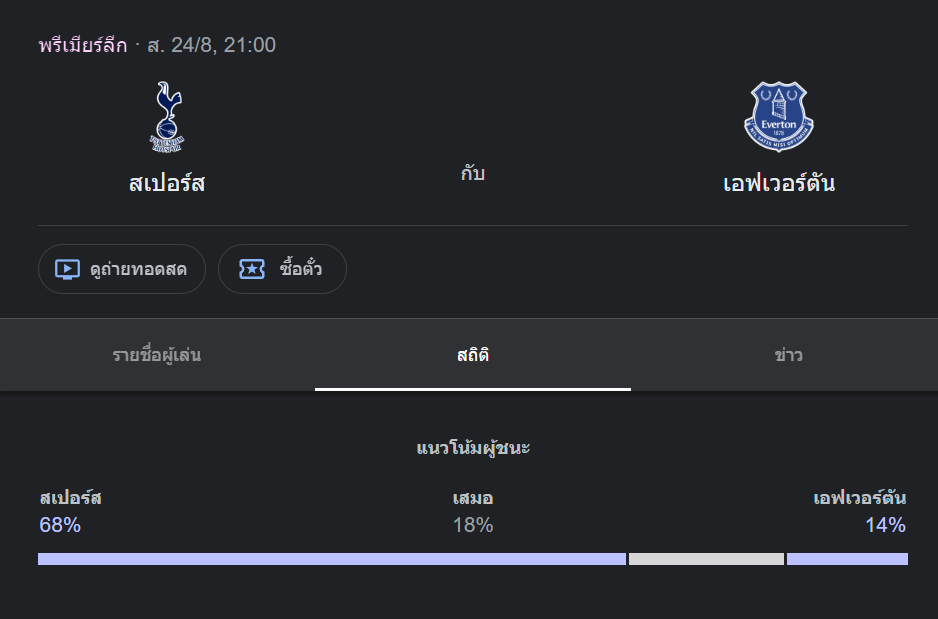The width and height of the screenshot is (938, 619).
Task: Switch to the ข่าว tab
Action: coord(788,355)
